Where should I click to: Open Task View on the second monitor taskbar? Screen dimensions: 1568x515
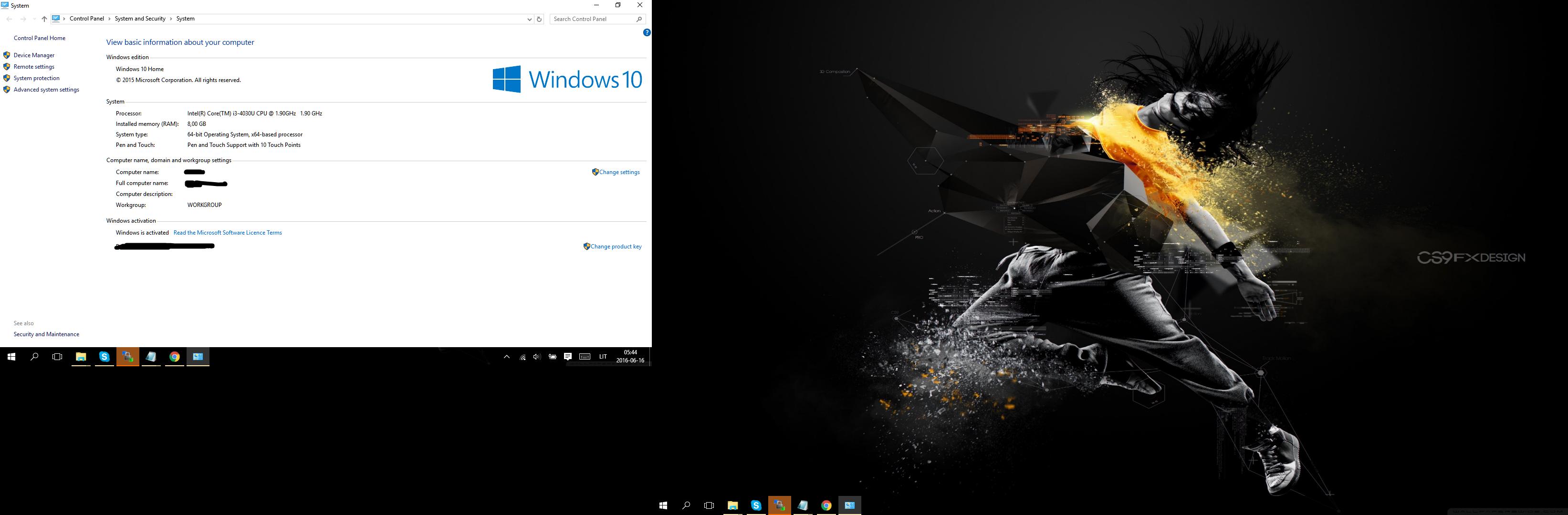pos(709,505)
